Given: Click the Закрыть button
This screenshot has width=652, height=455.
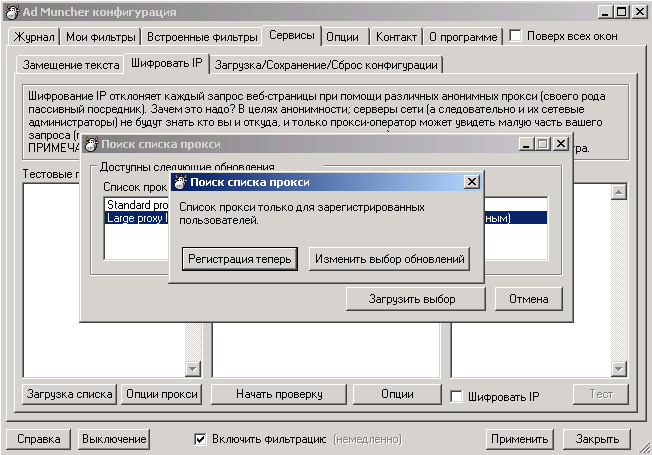Looking at the screenshot, I should pyautogui.click(x=597, y=439).
